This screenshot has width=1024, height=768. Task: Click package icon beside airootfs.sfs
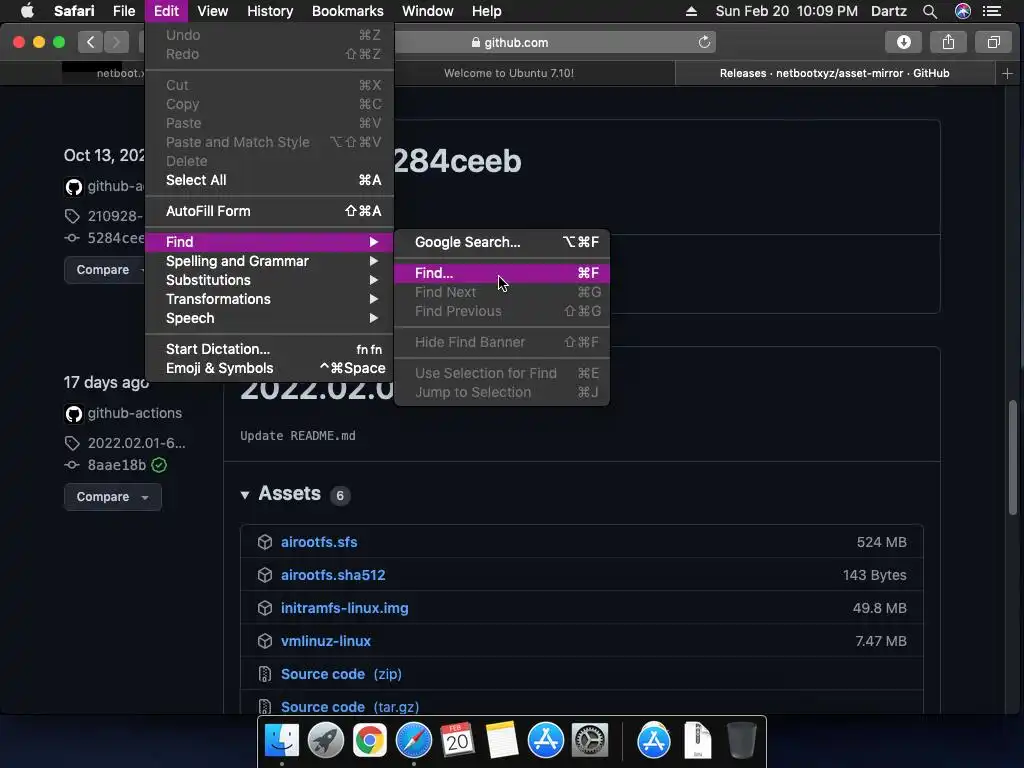click(x=264, y=542)
